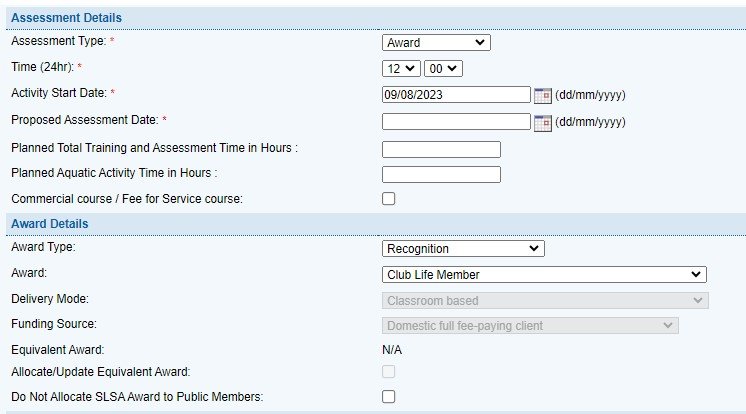
Task: Tick the Commercial course / Fee for Service checkbox
Action: point(389,199)
